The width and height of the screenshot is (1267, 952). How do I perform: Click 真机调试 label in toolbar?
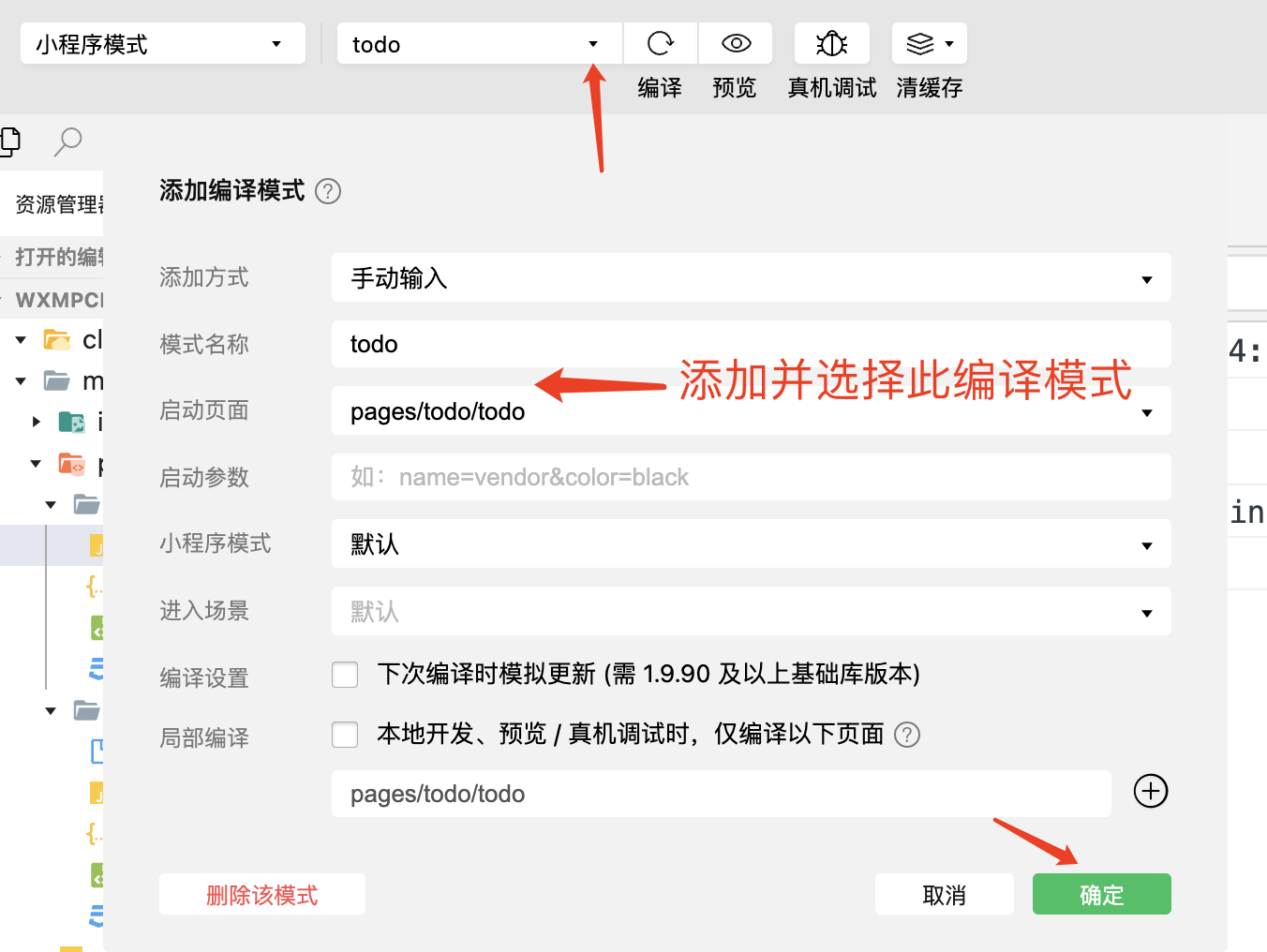point(832,88)
